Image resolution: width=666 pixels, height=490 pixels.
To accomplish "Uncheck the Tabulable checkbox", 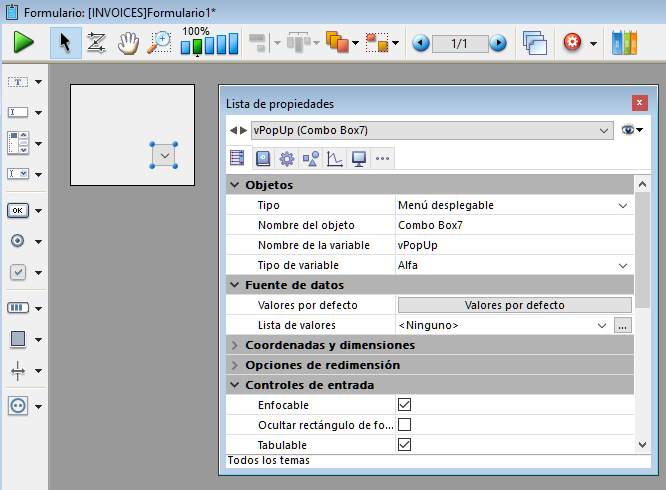I will [405, 445].
